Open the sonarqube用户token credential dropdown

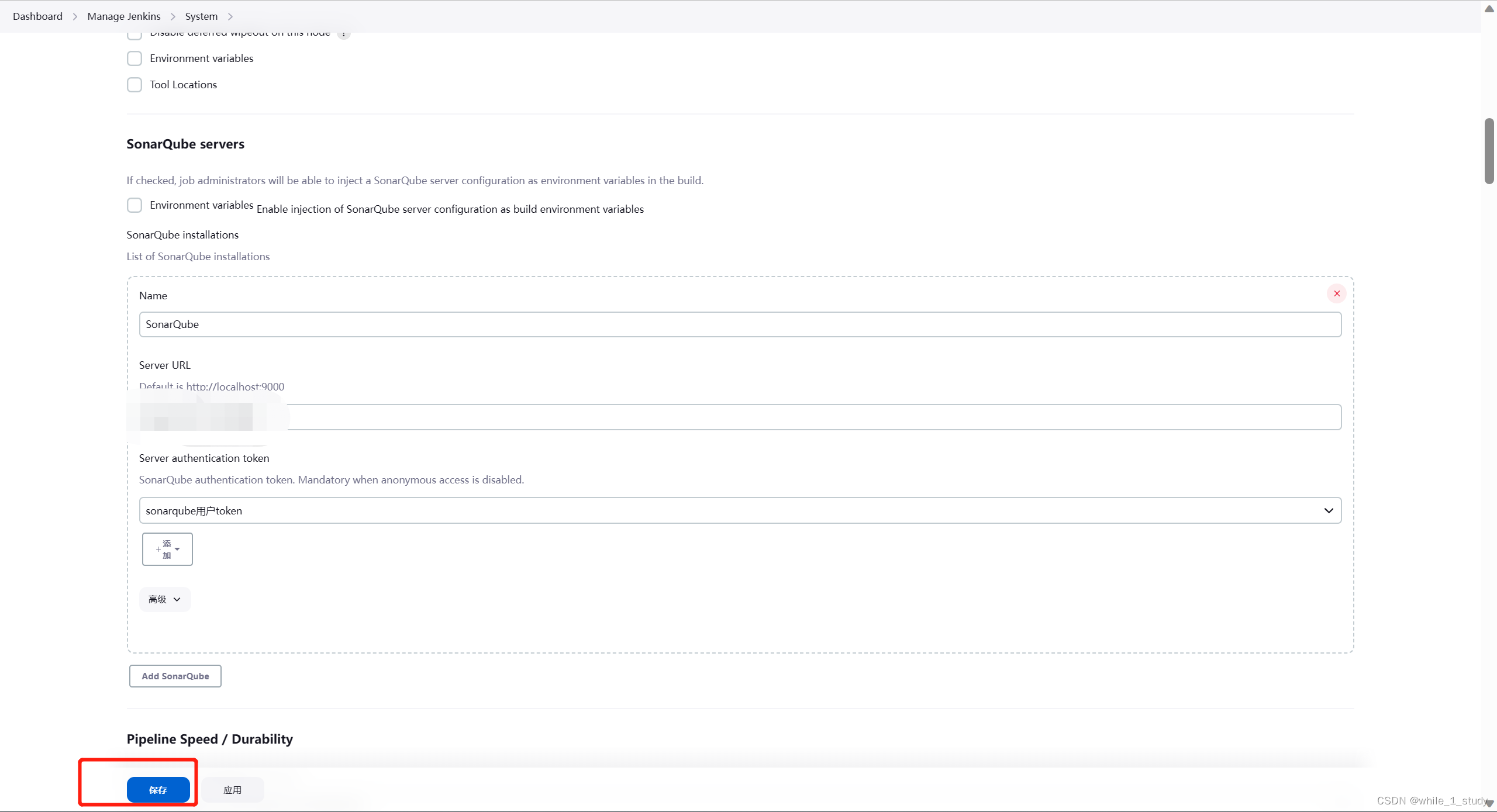tap(740, 510)
